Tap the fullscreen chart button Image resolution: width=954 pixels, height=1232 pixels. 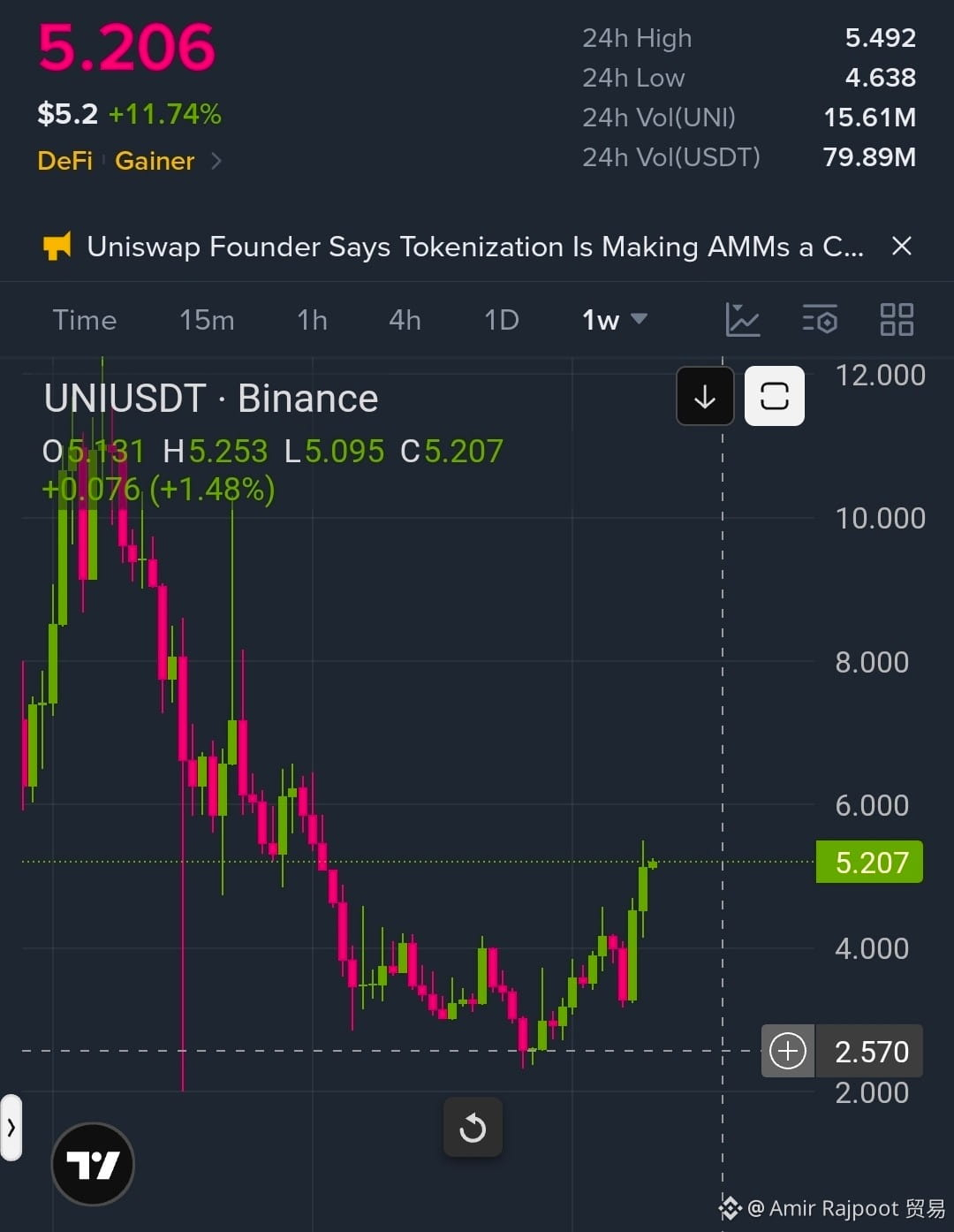click(x=775, y=396)
